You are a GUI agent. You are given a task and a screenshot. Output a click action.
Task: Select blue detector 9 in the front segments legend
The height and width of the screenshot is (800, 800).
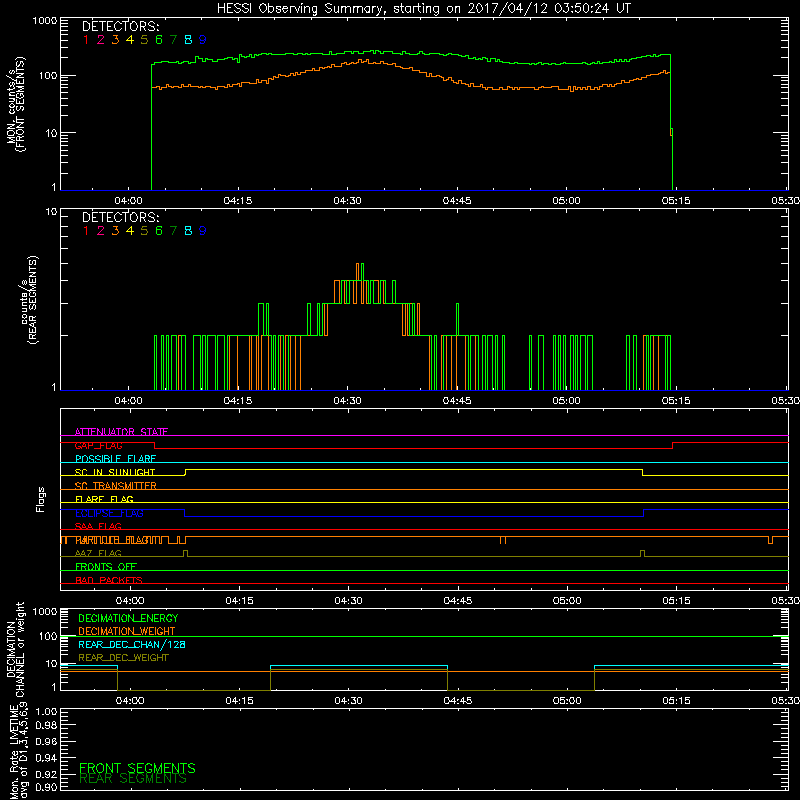203,39
